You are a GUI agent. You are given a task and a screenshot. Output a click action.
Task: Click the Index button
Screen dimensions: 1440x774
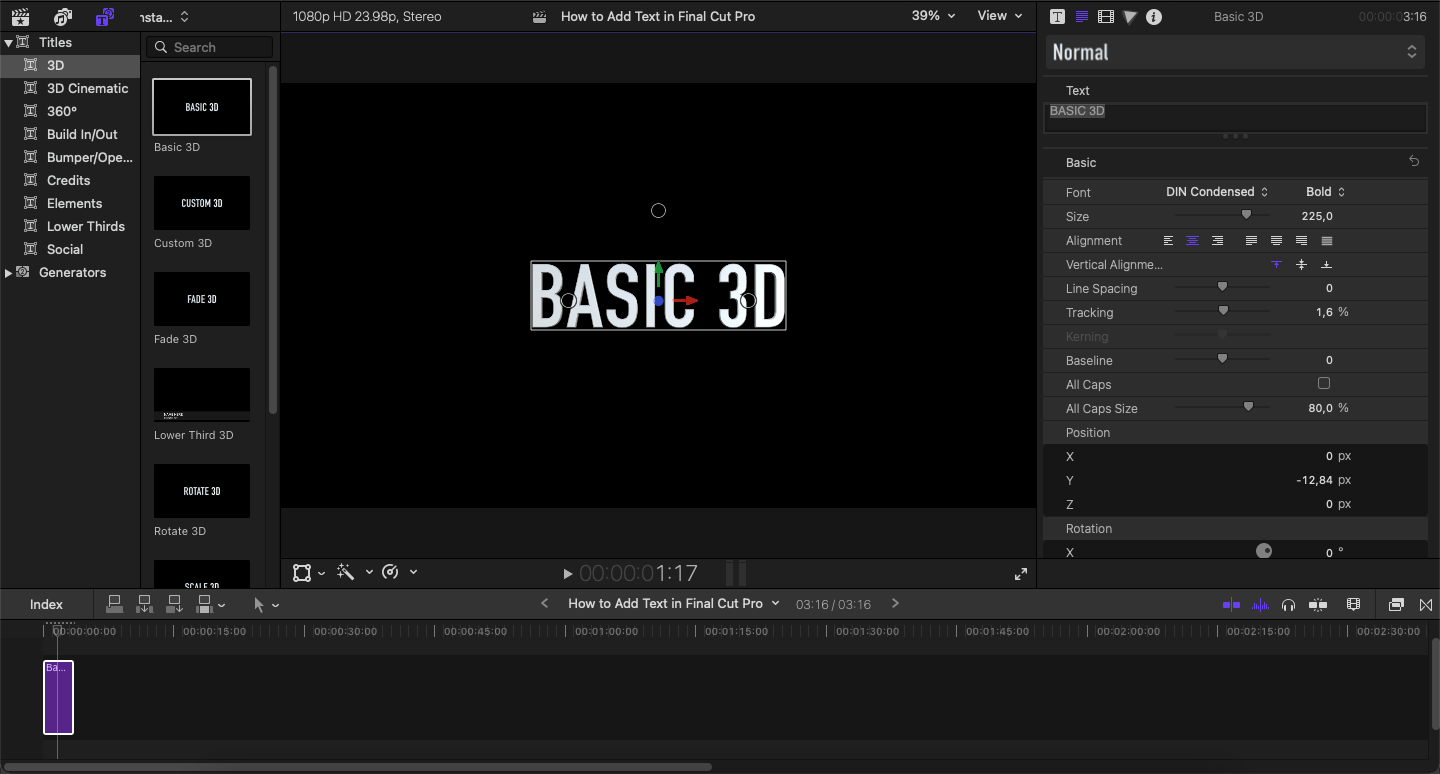(x=46, y=604)
